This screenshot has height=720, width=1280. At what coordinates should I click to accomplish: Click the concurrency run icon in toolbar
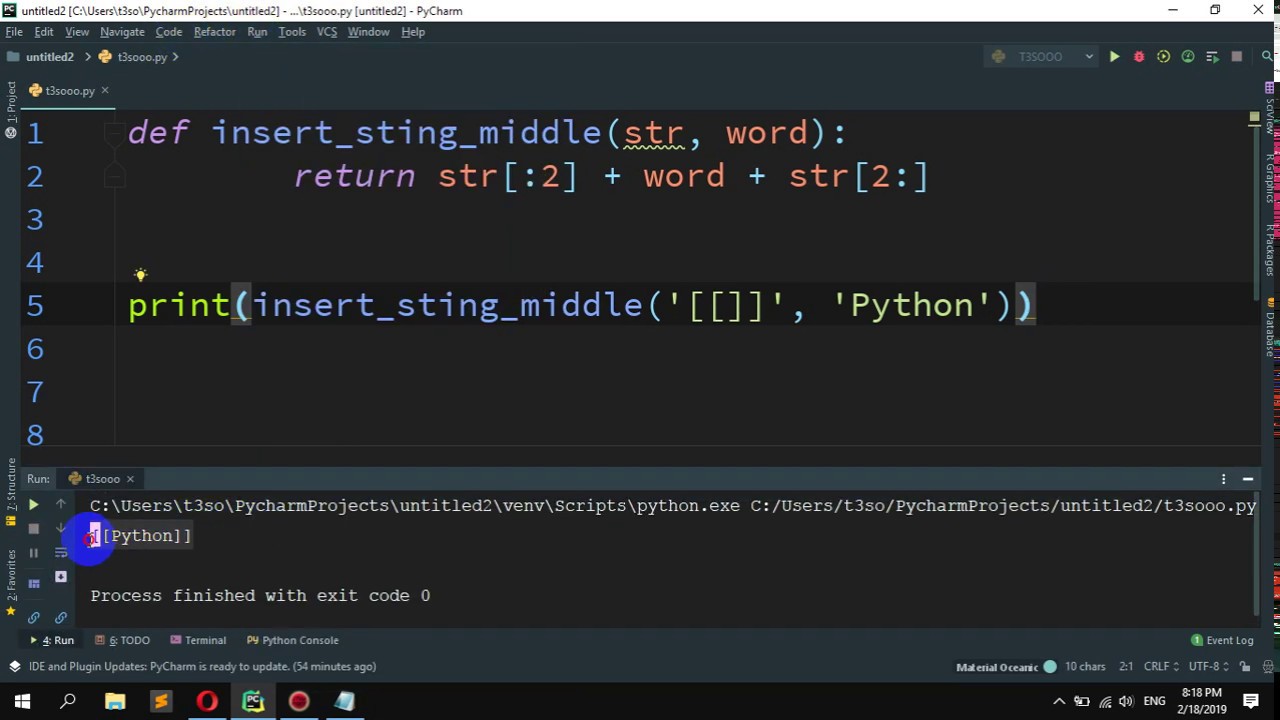tap(1212, 57)
